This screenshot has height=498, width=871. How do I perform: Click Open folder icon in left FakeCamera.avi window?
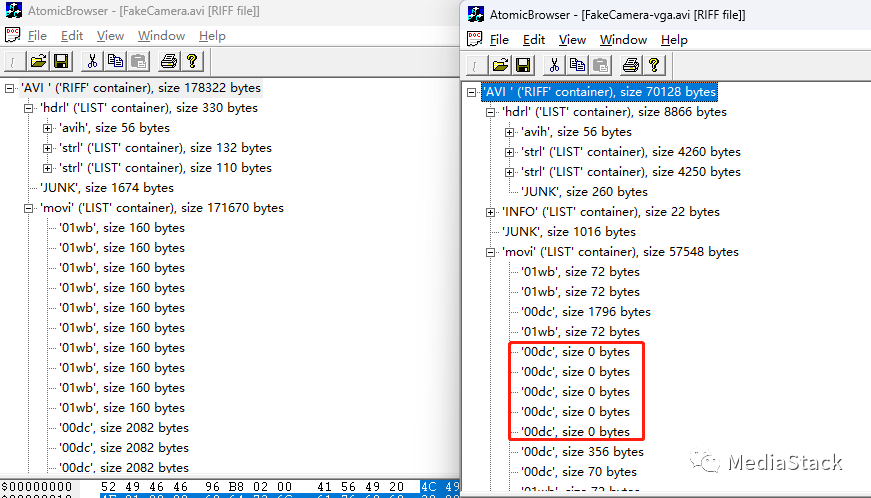click(38, 61)
